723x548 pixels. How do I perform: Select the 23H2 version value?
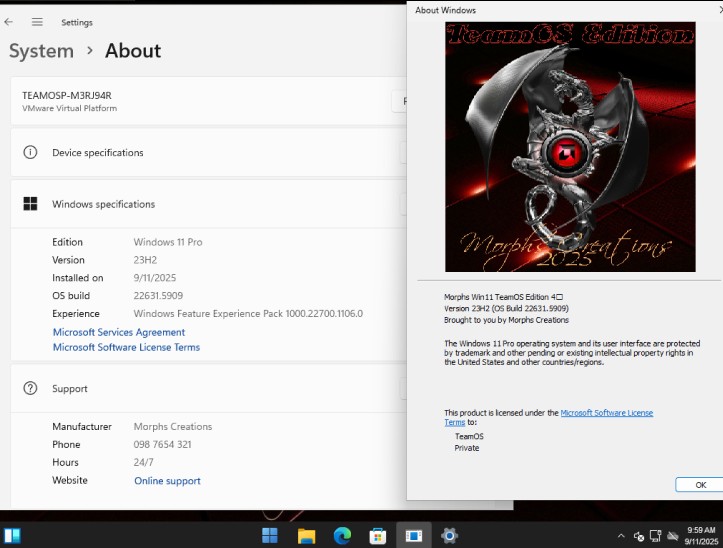tap(145, 260)
